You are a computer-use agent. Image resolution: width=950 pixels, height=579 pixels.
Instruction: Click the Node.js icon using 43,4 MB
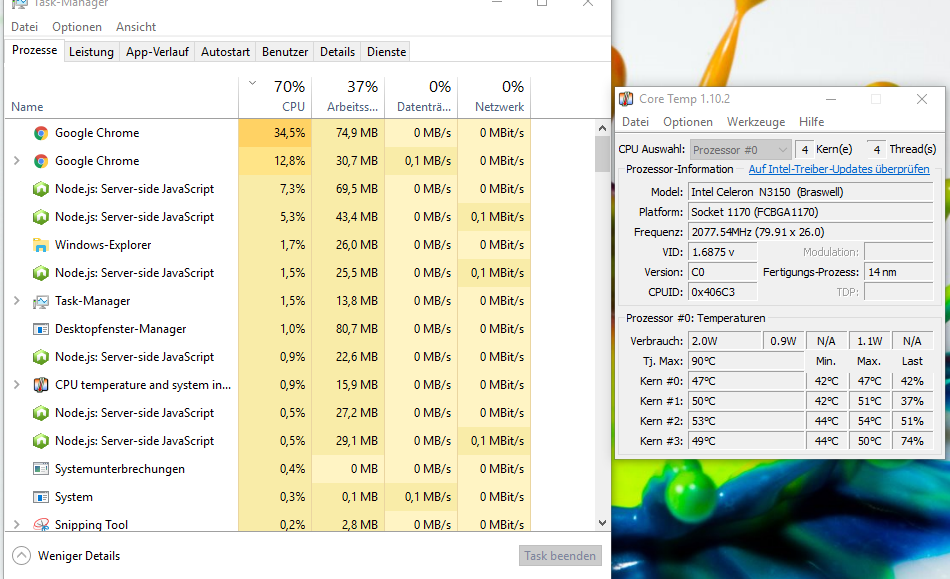[x=41, y=217]
